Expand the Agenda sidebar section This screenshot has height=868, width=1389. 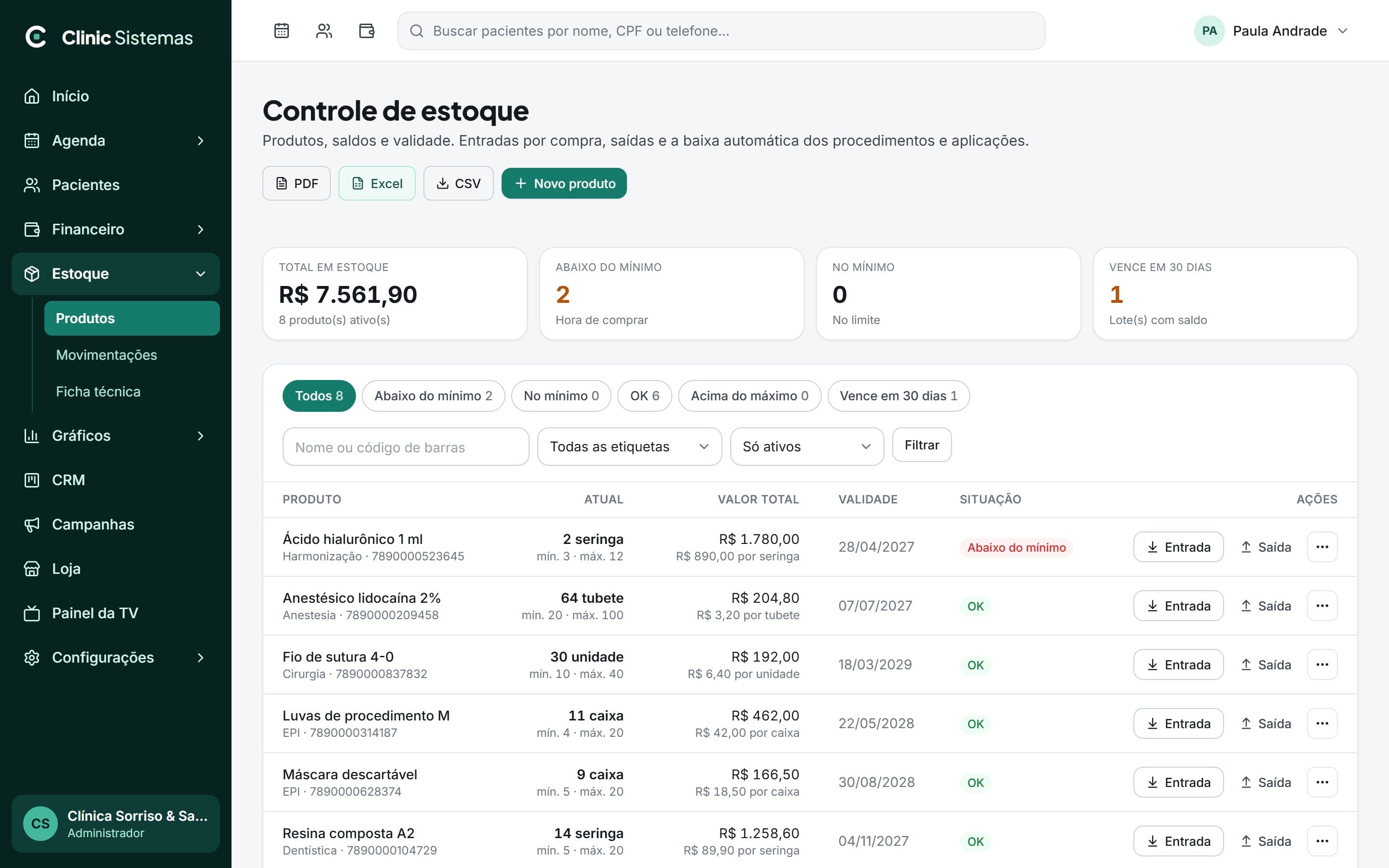(x=115, y=141)
